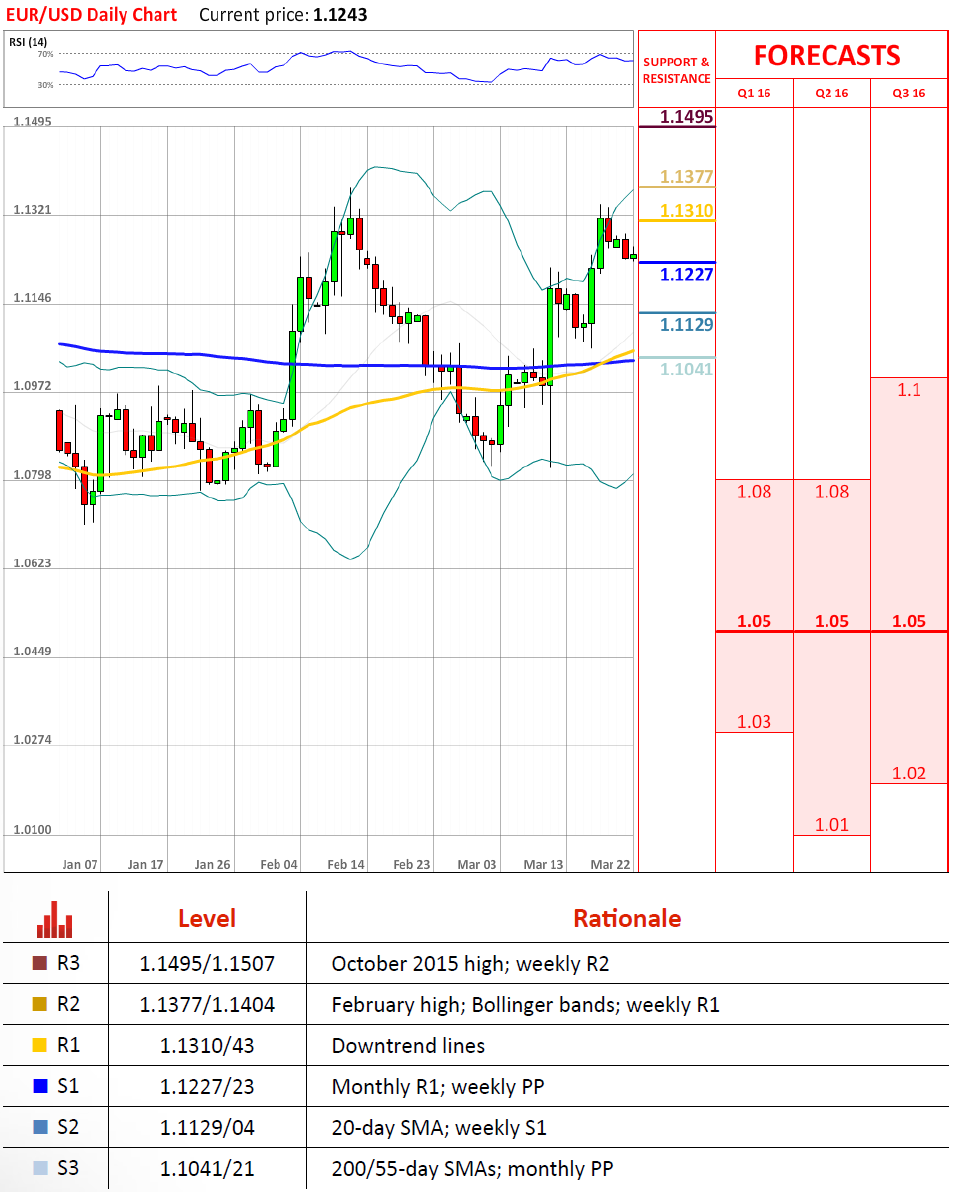Click the Q3 16 forecast column header
The height and width of the screenshot is (1192, 953).
point(909,93)
